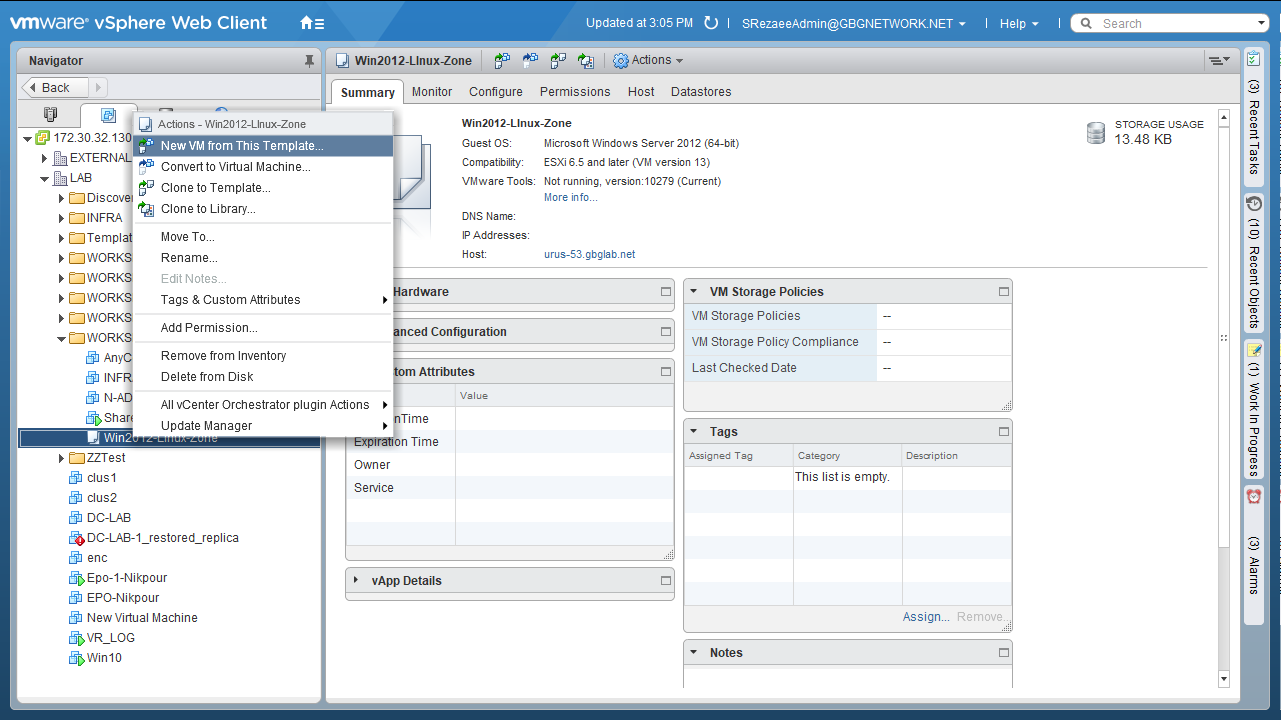The height and width of the screenshot is (720, 1281).
Task: Collapse the Notes panel
Action: (695, 653)
